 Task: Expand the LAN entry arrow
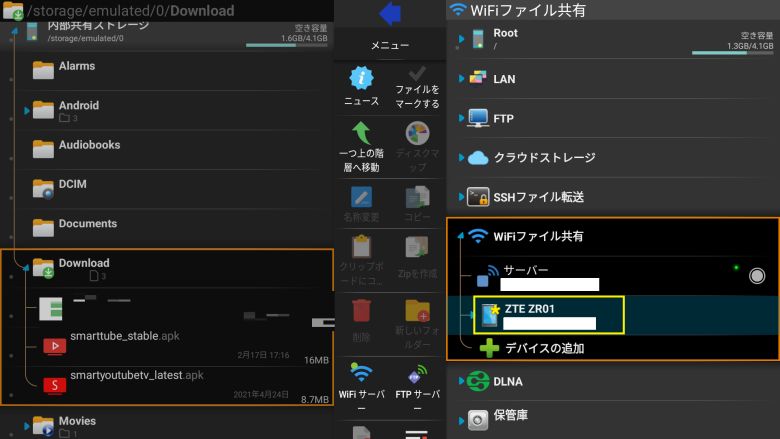(x=461, y=79)
